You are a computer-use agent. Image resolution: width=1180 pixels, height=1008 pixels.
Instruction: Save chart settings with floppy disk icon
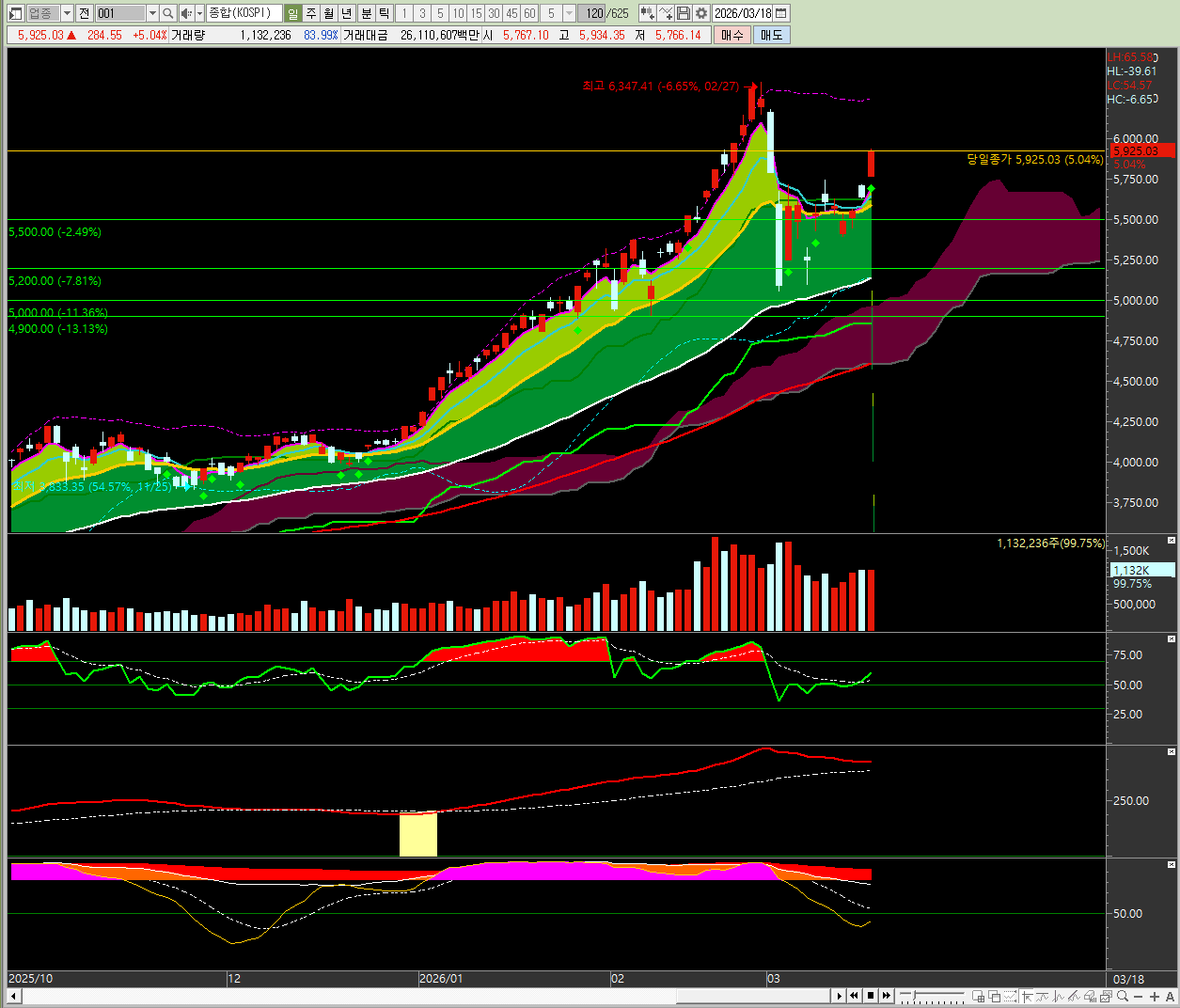[684, 13]
